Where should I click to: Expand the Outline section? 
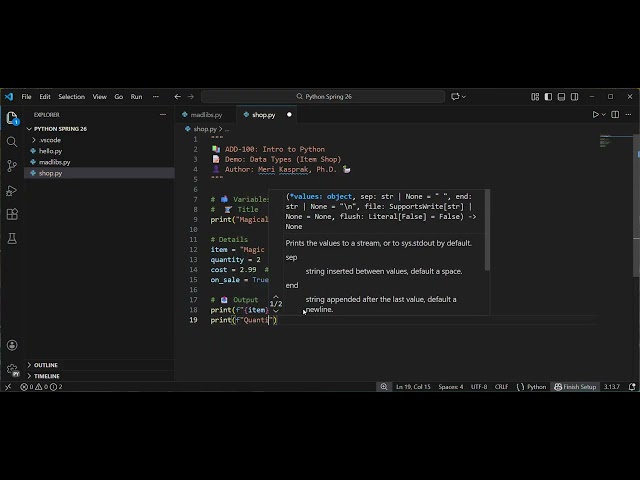46,365
